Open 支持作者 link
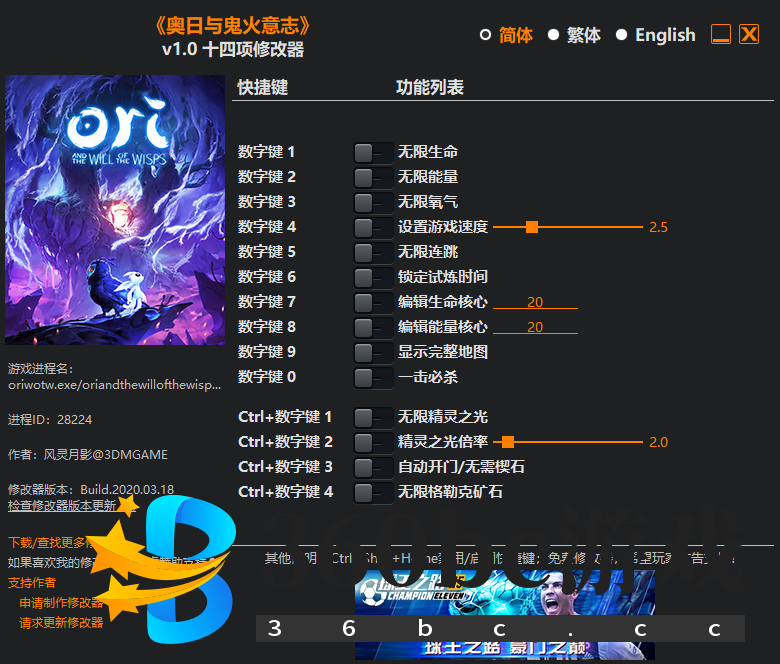Image resolution: width=780 pixels, height=664 pixels. pyautogui.click(x=32, y=583)
